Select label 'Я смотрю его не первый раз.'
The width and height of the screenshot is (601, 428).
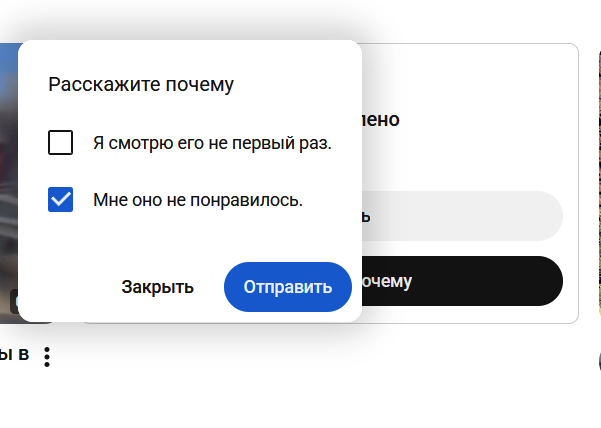212,143
